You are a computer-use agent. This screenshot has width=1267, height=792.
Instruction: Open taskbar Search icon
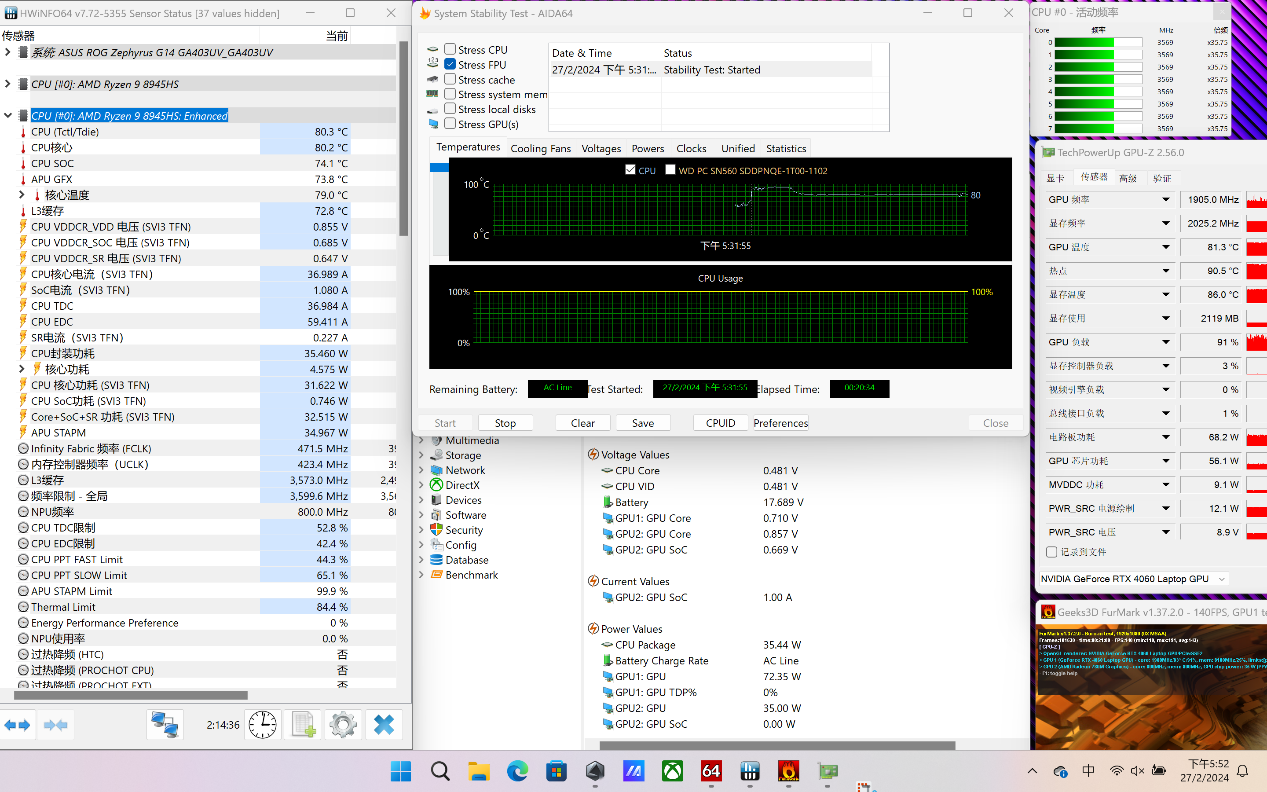tap(440, 771)
